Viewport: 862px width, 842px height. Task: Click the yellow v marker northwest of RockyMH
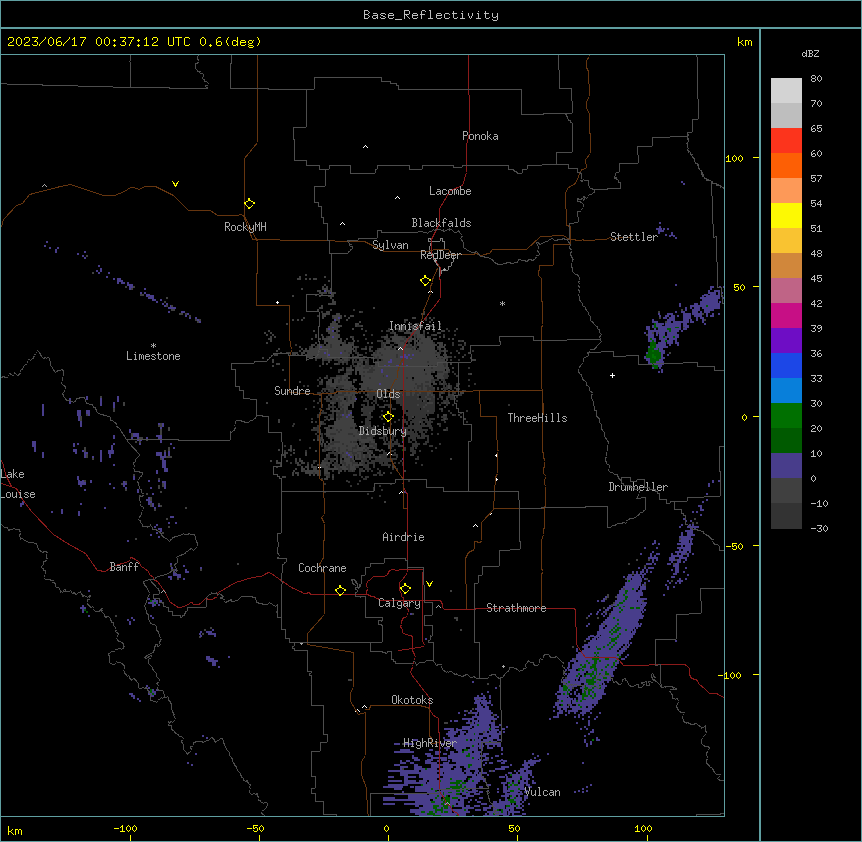click(x=175, y=184)
